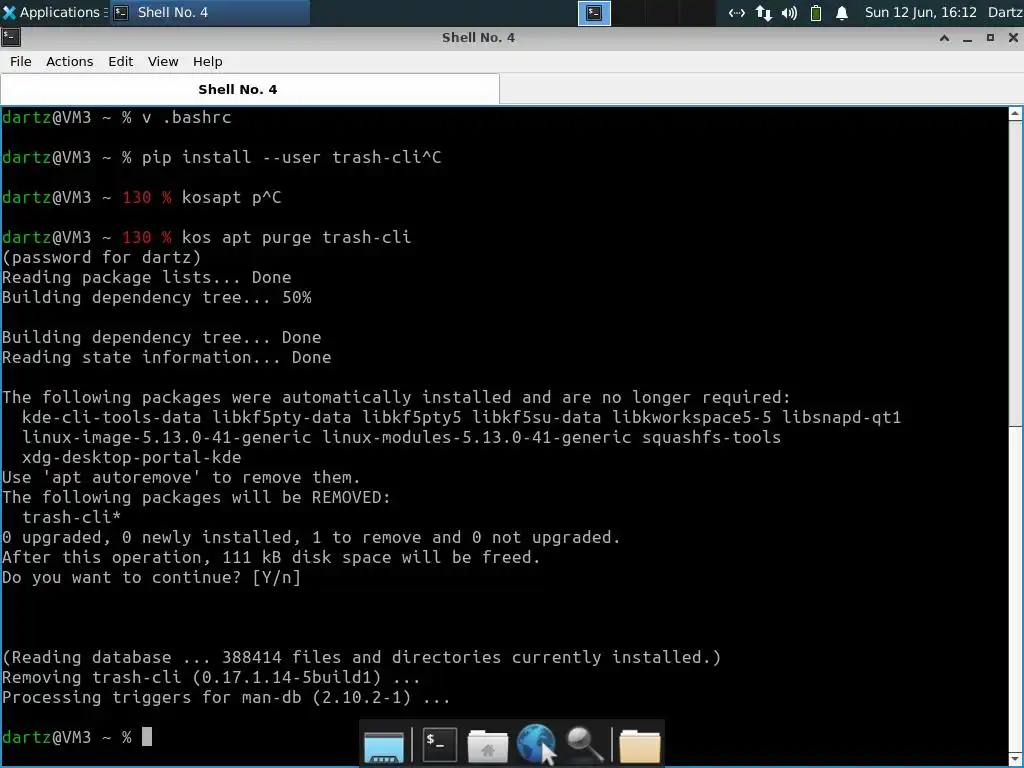The image size is (1024, 768).
Task: Open the notifications bell icon
Action: pos(842,13)
